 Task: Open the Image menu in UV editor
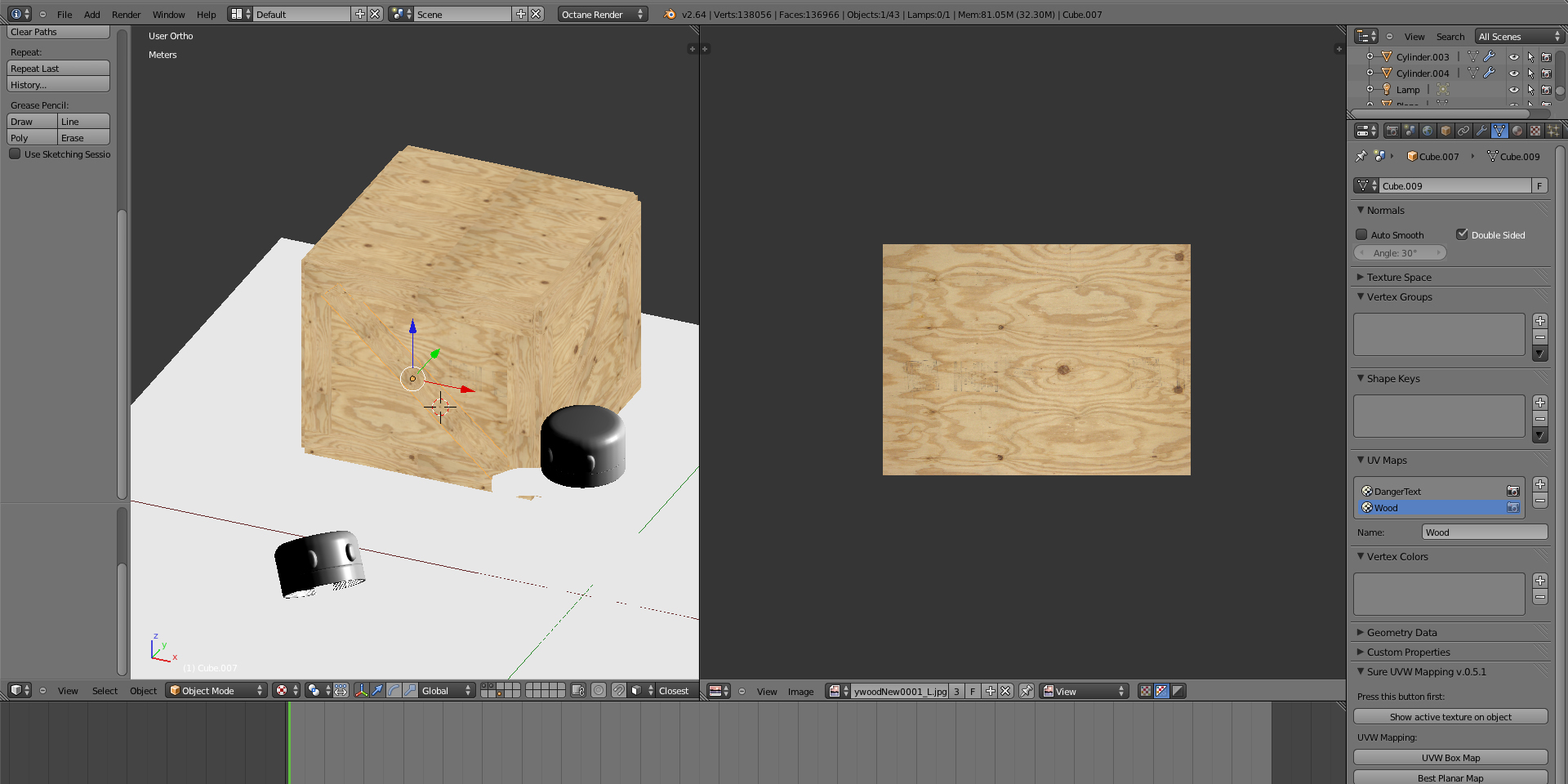point(801,691)
